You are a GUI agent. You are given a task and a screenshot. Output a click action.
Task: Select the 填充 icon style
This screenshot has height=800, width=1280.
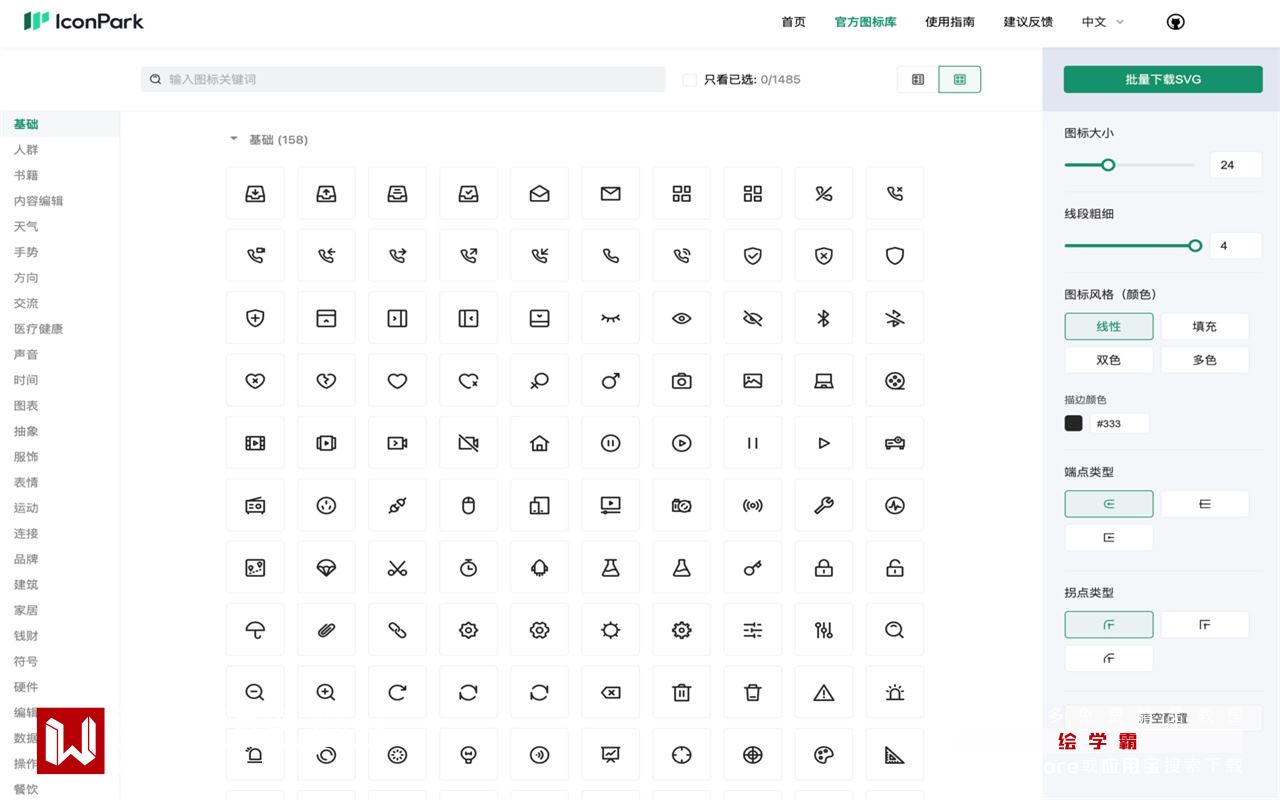pos(1204,326)
